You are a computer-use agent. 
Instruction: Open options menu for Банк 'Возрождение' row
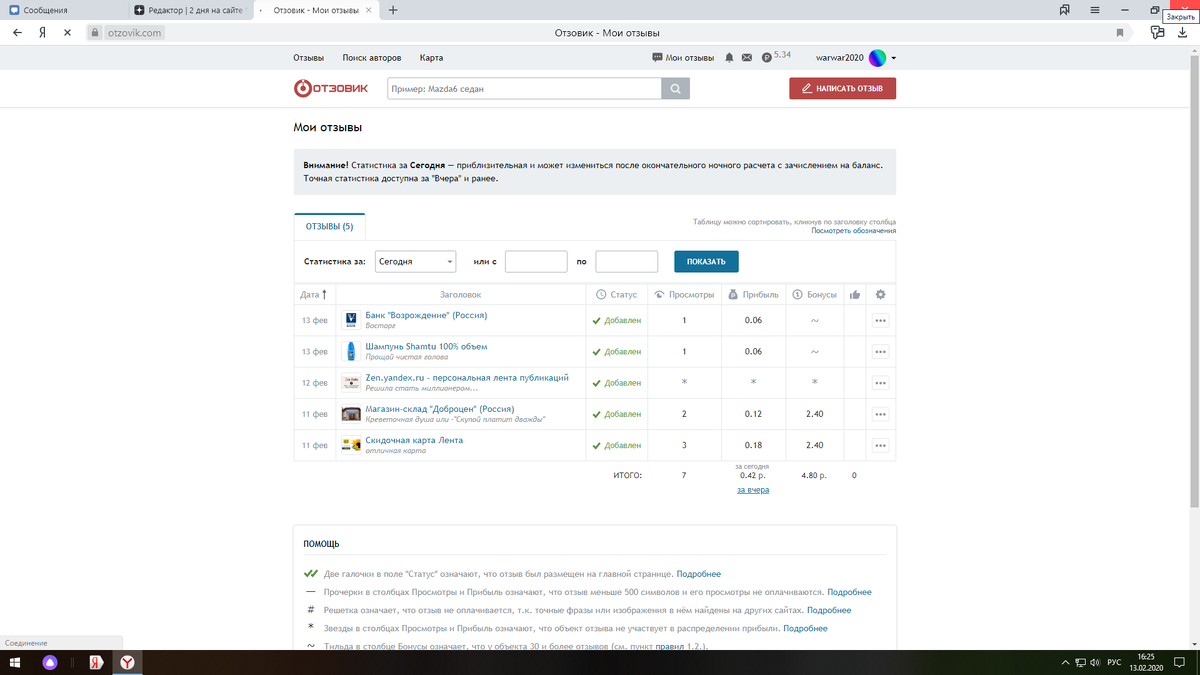point(880,320)
